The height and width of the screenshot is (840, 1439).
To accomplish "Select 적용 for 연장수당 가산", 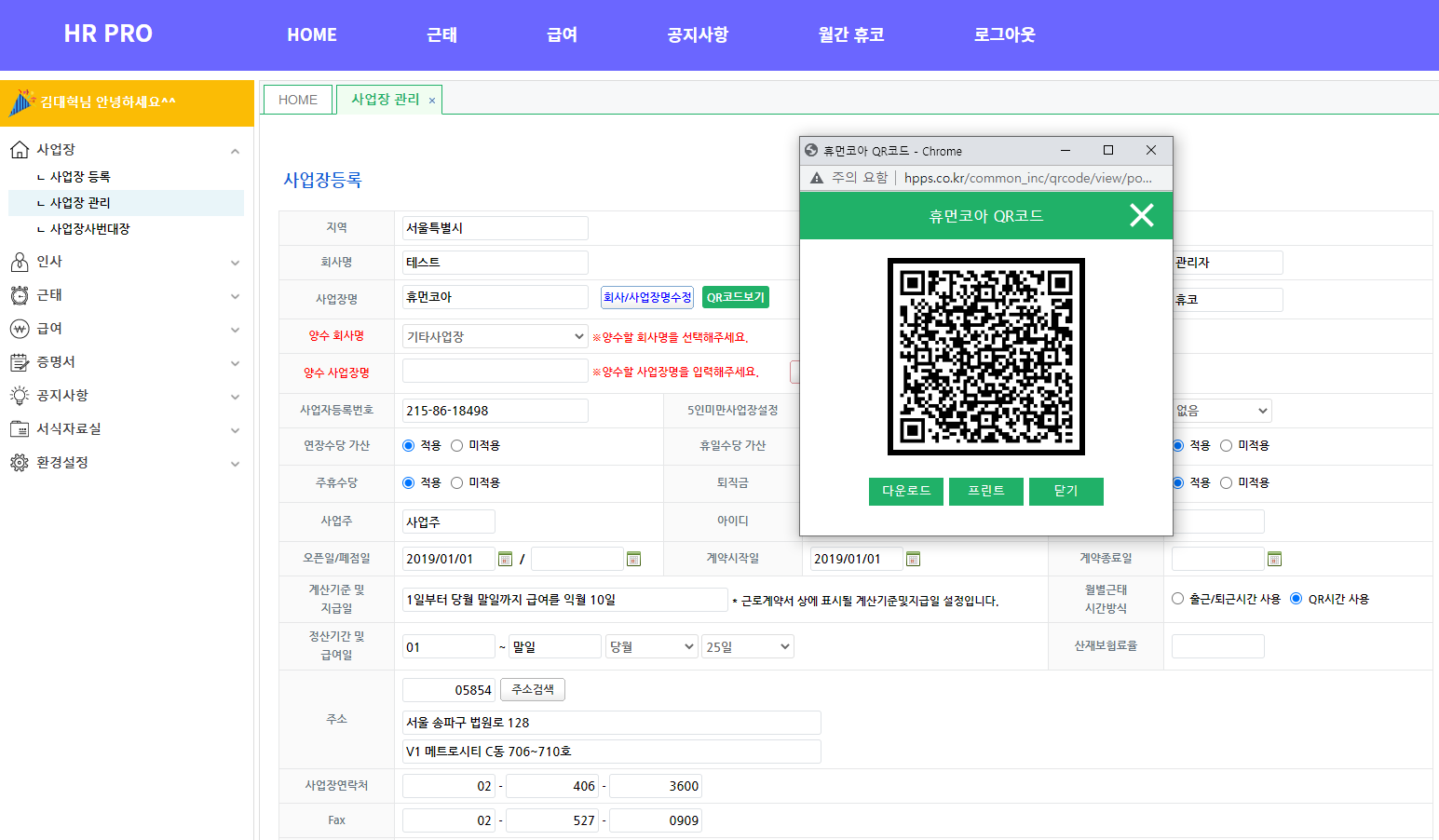I will [408, 445].
